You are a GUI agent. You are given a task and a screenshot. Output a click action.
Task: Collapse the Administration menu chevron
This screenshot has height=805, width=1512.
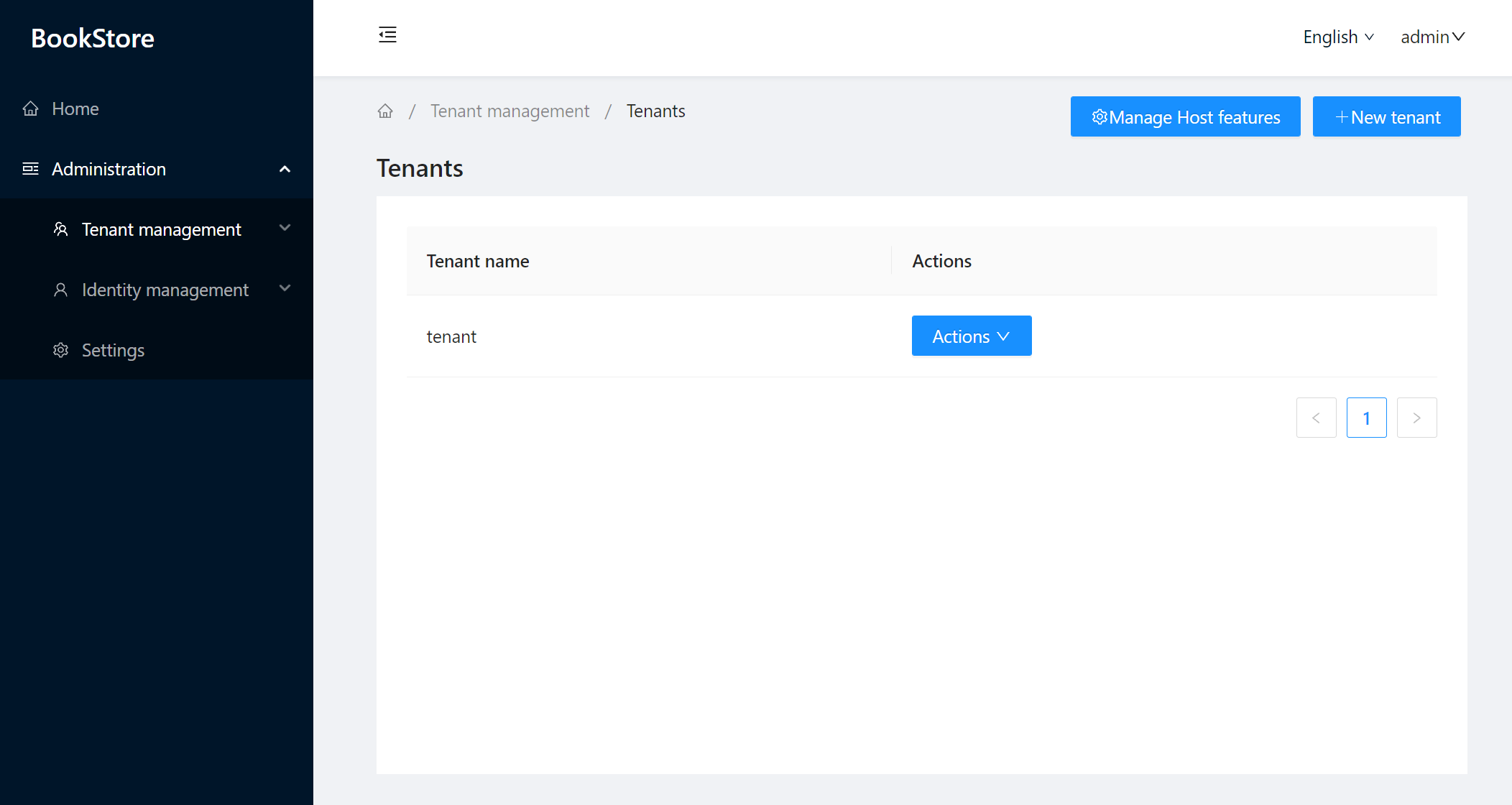tap(285, 169)
